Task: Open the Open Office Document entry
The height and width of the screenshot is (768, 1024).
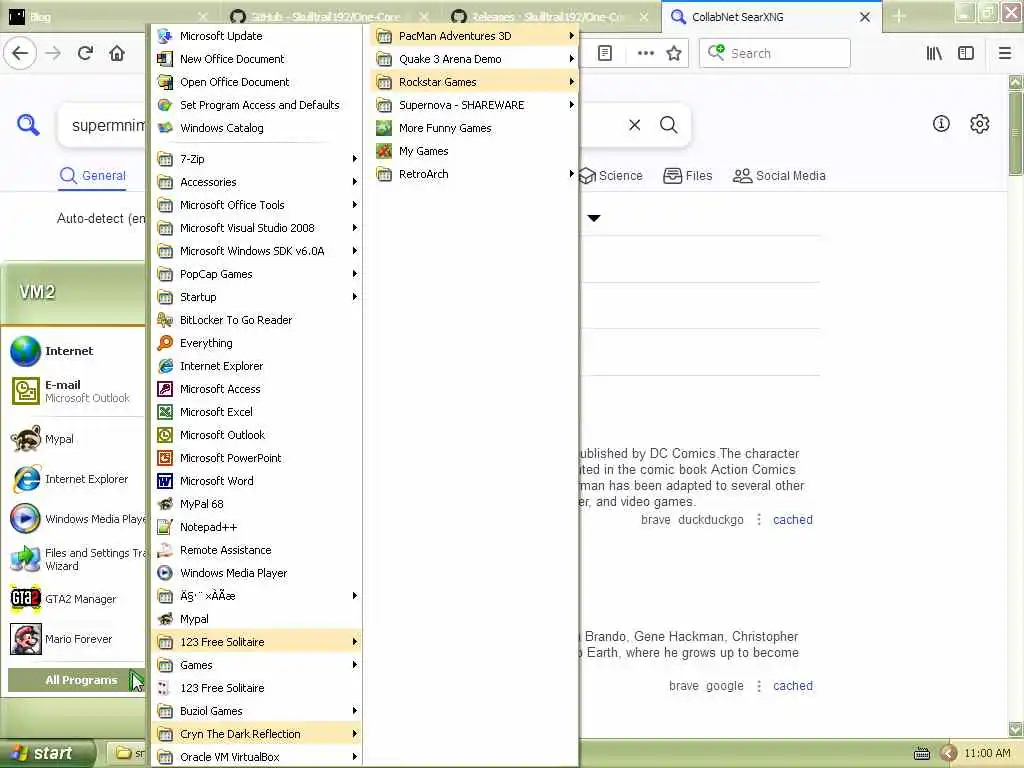Action: [256, 82]
